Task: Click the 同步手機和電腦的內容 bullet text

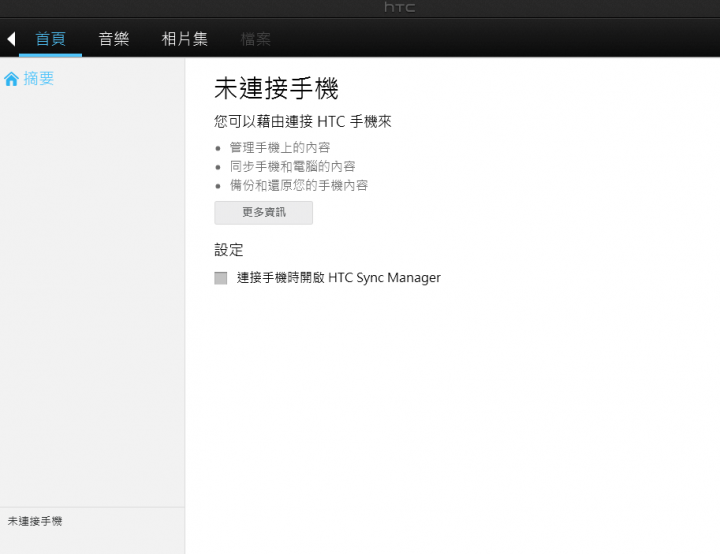Action: (x=292, y=166)
